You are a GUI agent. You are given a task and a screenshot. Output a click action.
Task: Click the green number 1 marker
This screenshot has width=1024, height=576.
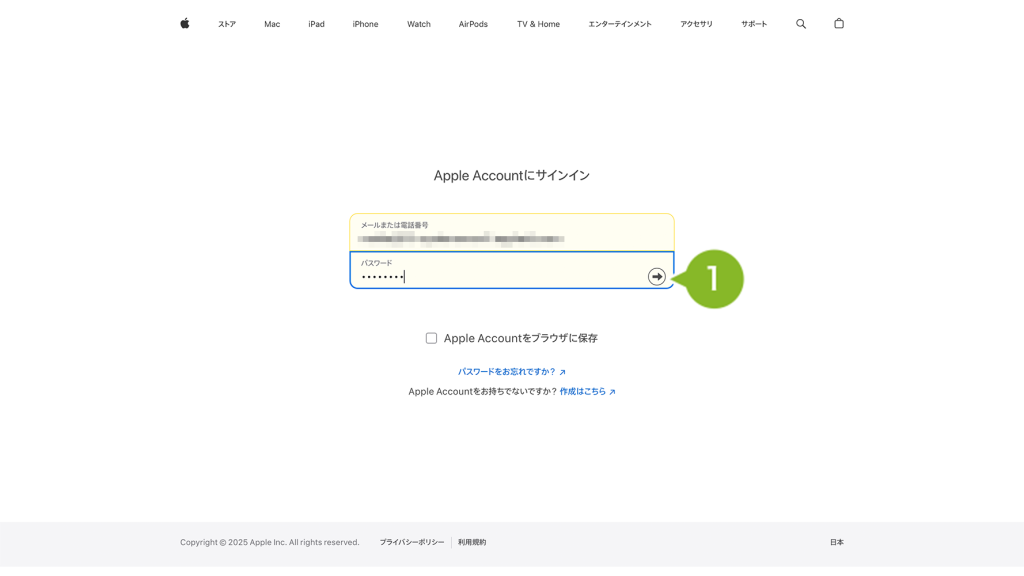click(714, 278)
